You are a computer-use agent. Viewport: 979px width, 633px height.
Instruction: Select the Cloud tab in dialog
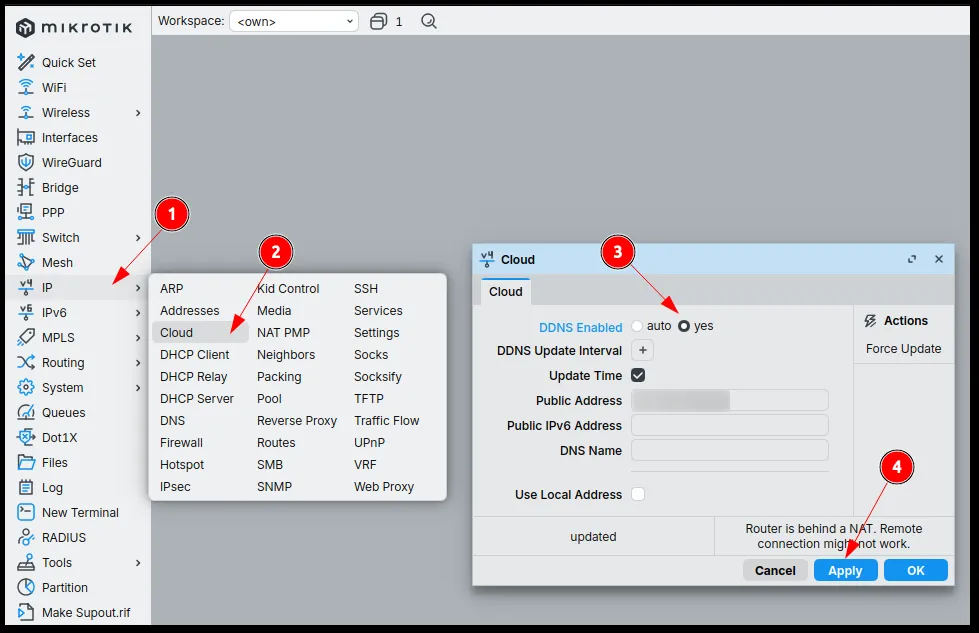click(506, 292)
